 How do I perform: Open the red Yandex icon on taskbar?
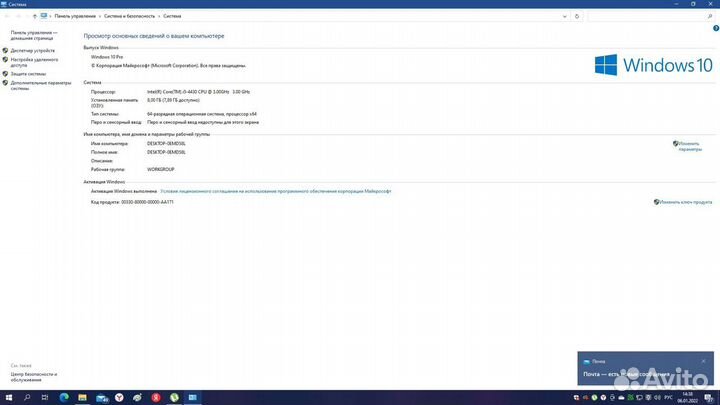tap(156, 398)
